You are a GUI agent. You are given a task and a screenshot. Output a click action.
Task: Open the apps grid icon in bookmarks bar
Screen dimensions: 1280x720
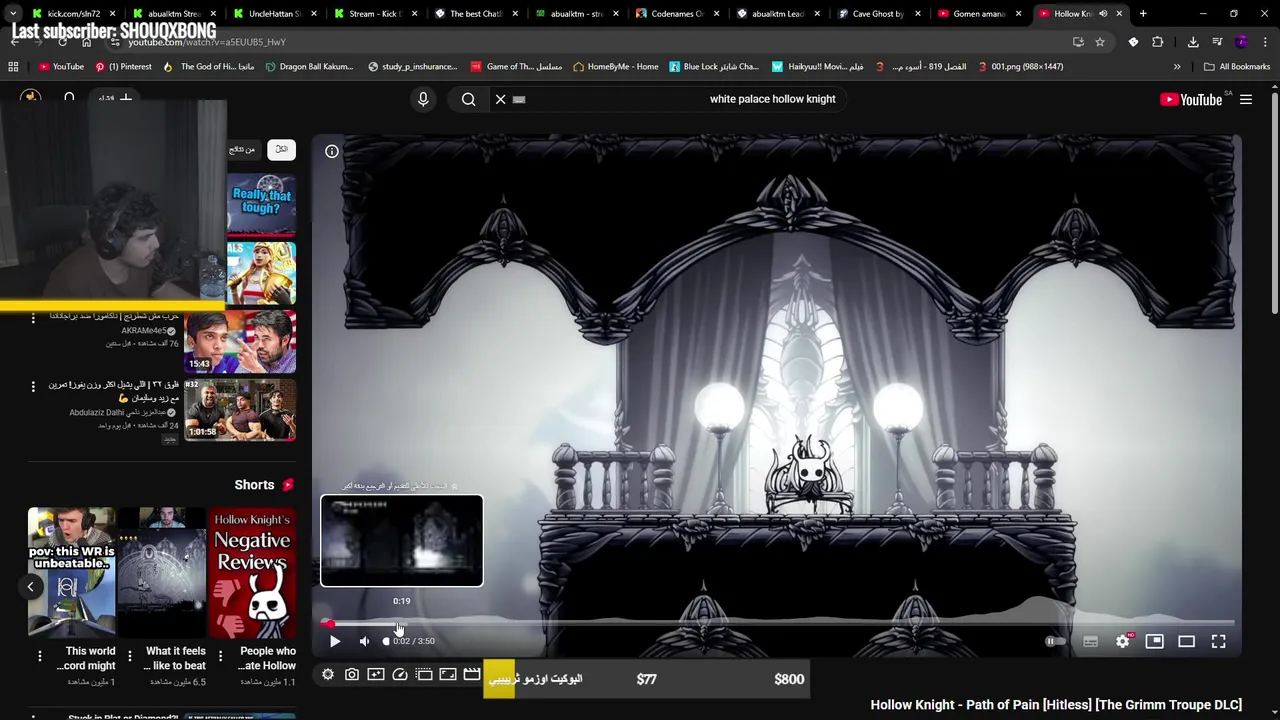(13, 67)
